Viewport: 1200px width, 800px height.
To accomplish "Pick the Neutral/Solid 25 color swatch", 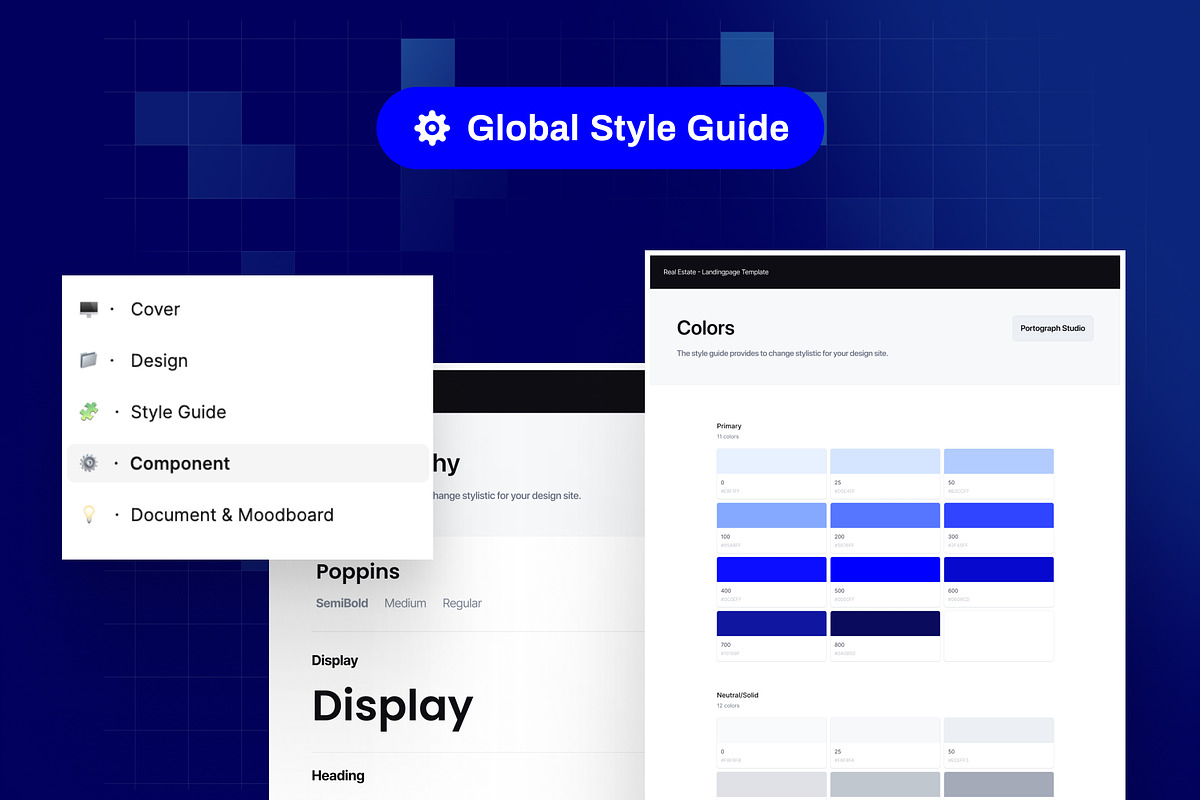I will pyautogui.click(x=885, y=730).
